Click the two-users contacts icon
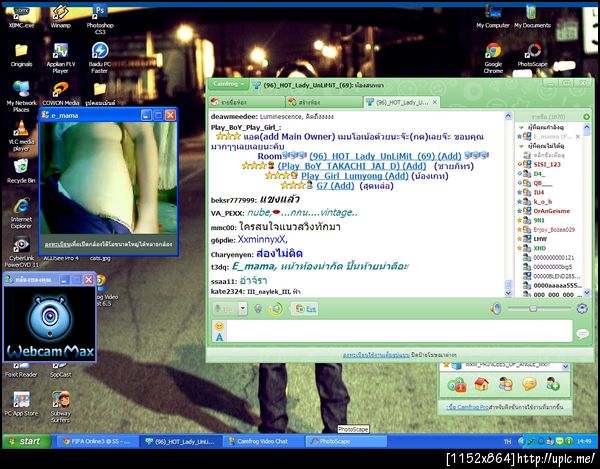This screenshot has width=600, height=469. tap(505, 384)
